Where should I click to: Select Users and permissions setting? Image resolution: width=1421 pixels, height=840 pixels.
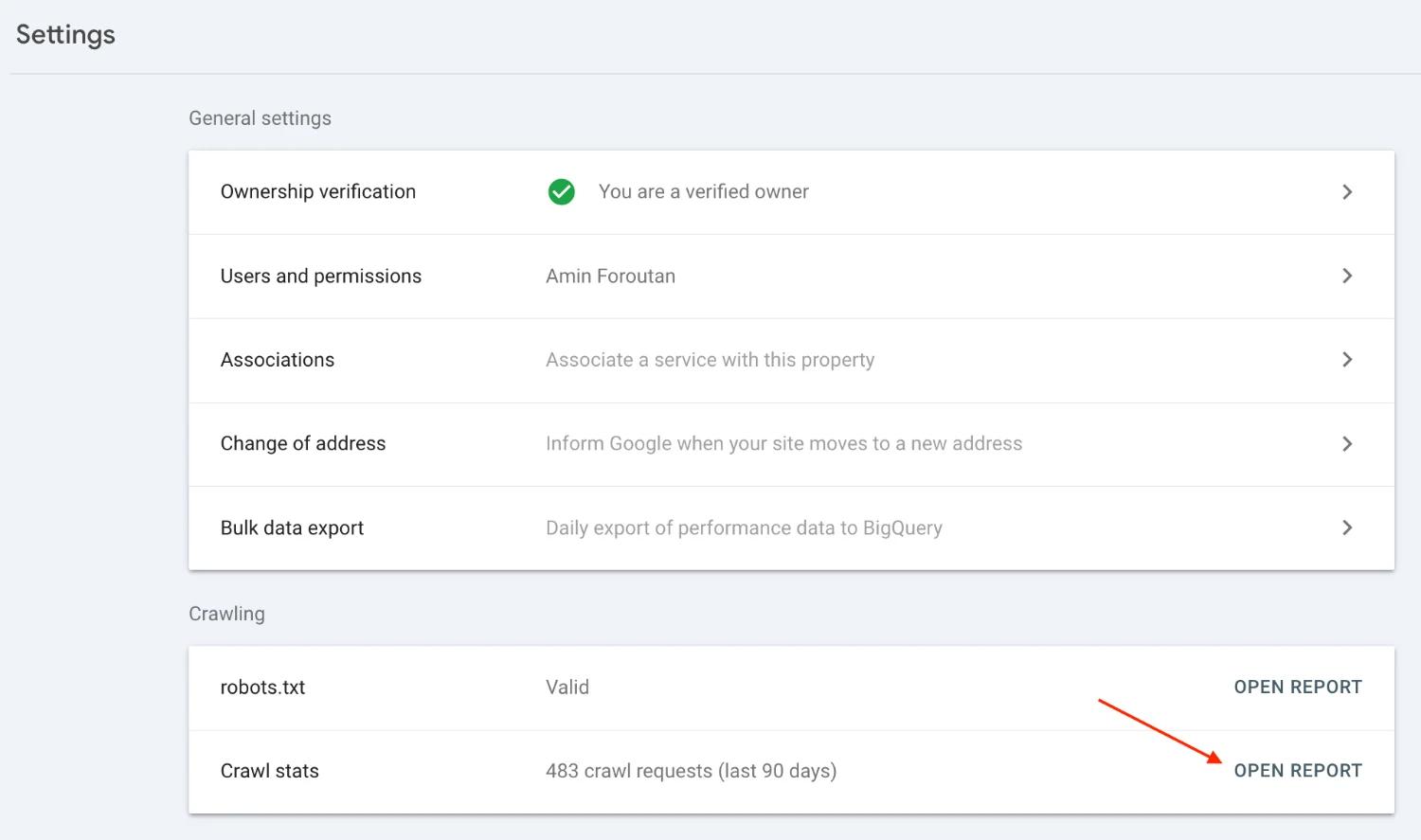[x=320, y=277]
